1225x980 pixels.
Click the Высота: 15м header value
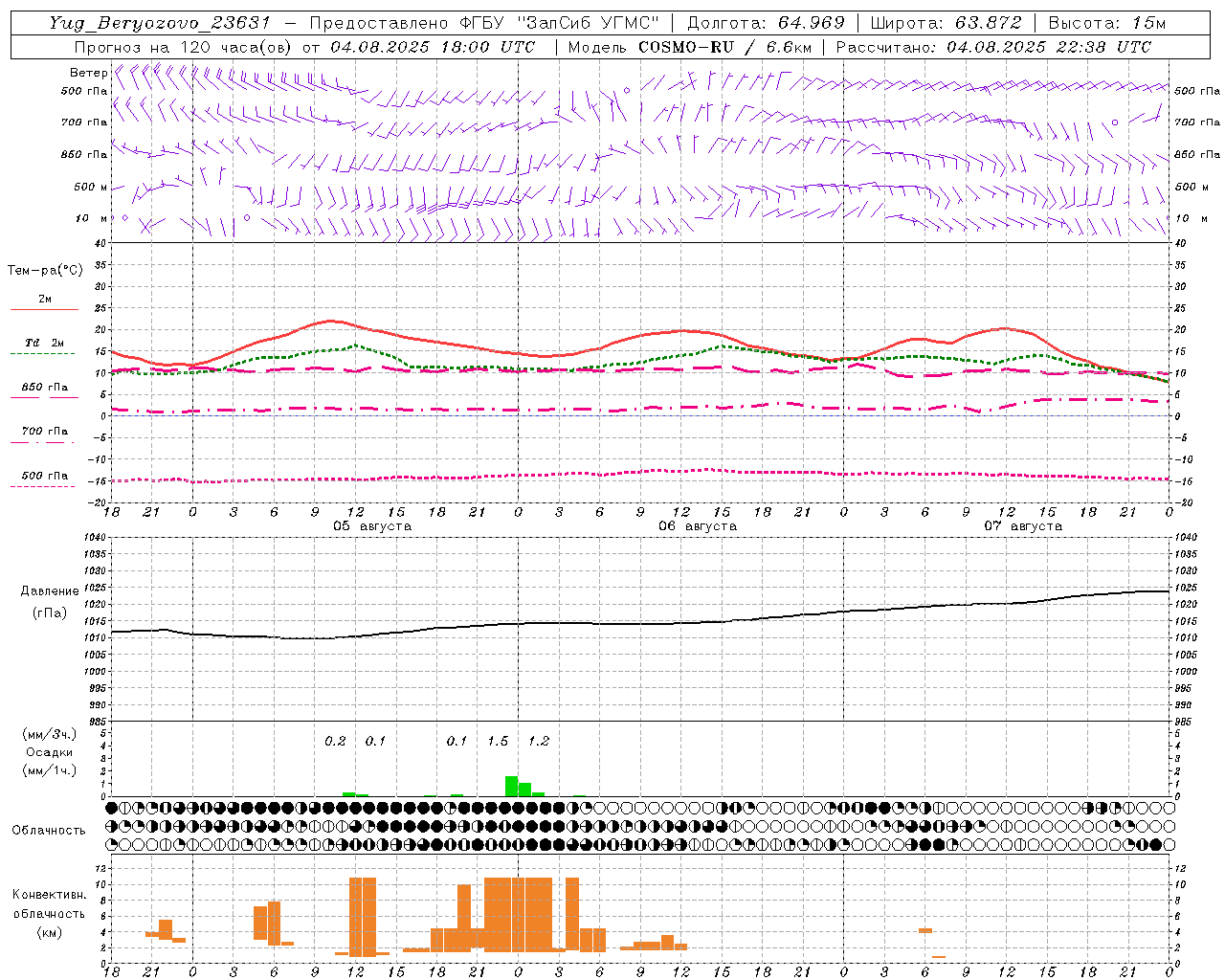coord(1107,23)
